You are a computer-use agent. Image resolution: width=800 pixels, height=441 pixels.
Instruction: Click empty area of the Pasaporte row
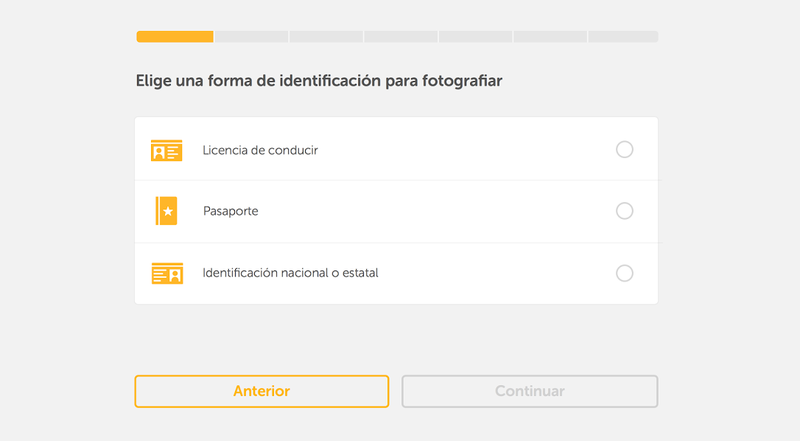(x=434, y=211)
